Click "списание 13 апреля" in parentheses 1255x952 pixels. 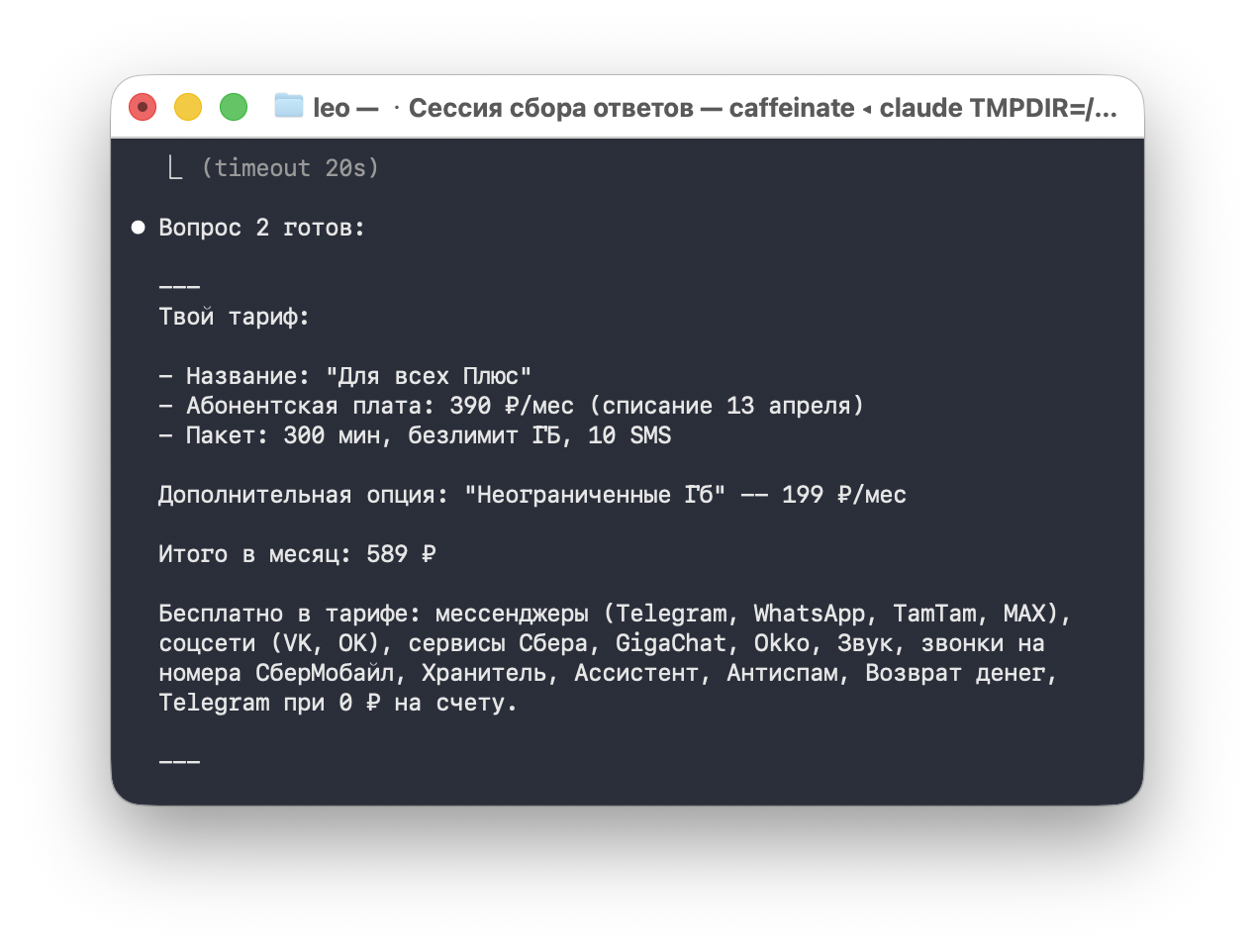click(x=726, y=406)
